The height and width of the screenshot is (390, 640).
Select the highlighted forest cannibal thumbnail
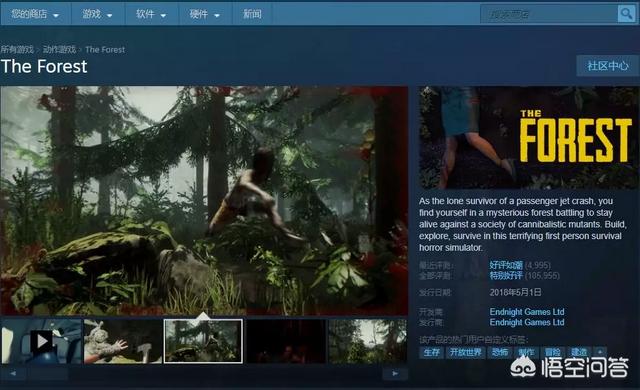point(203,341)
